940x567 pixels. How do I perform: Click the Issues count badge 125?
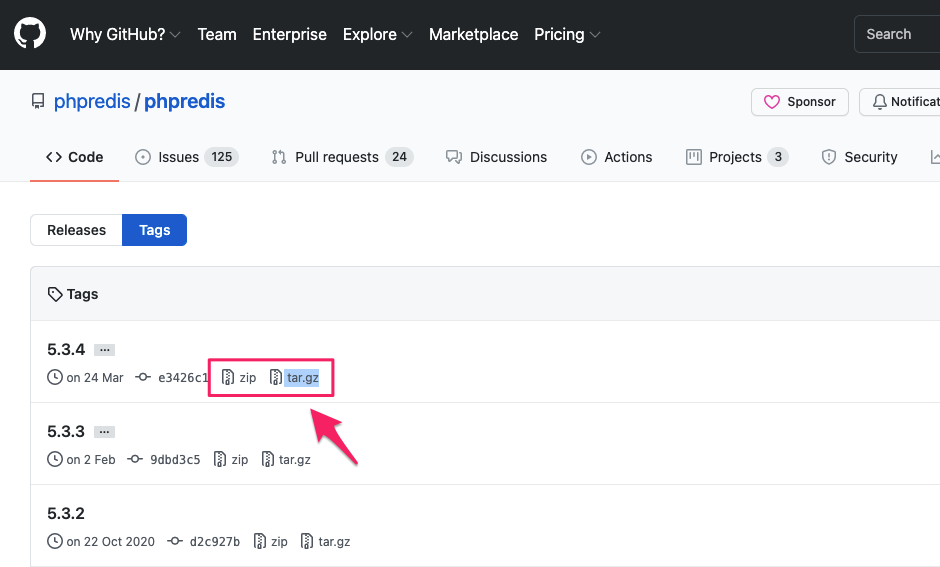pos(221,157)
